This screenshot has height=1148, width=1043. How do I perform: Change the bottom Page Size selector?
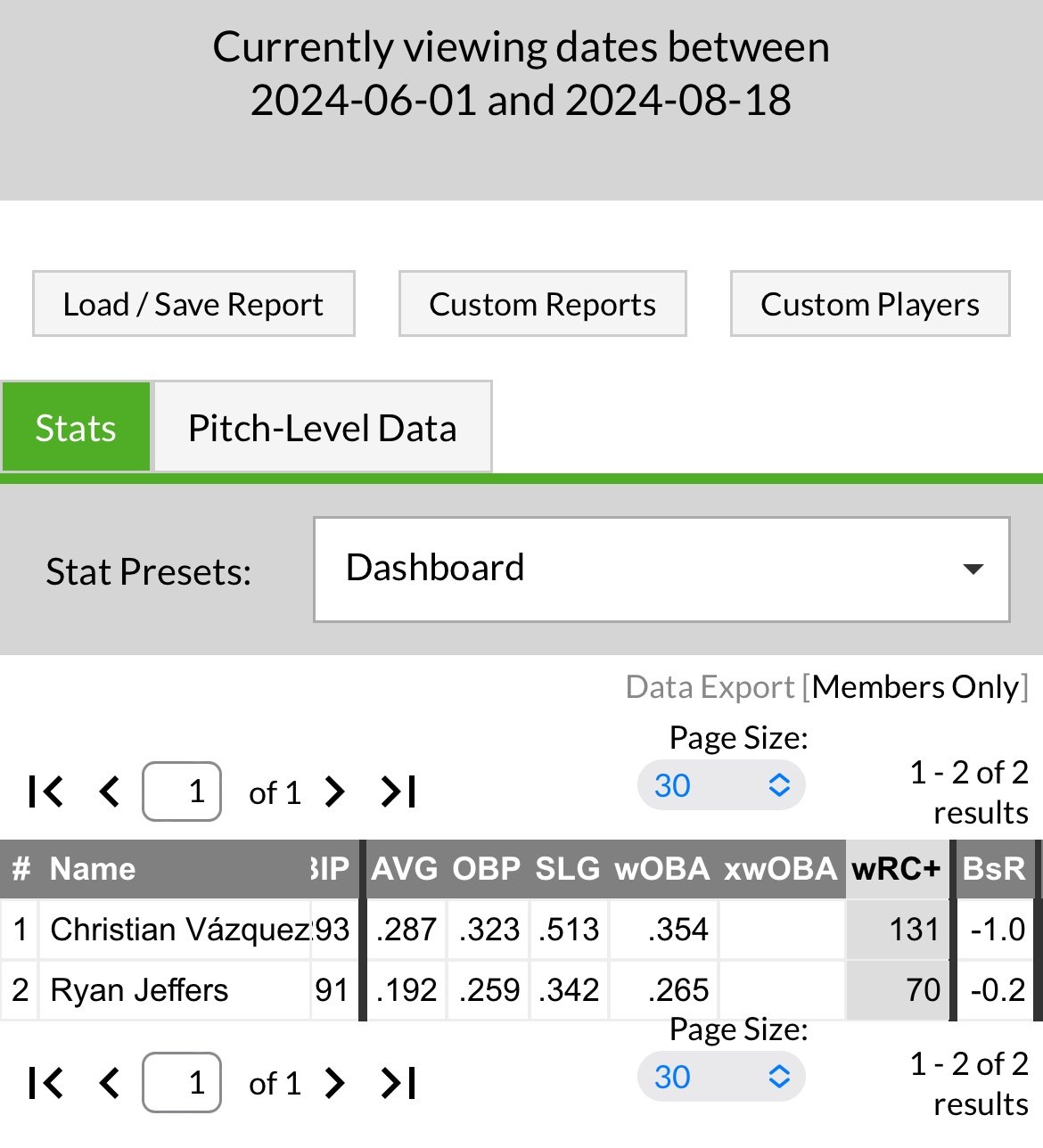(x=721, y=1078)
